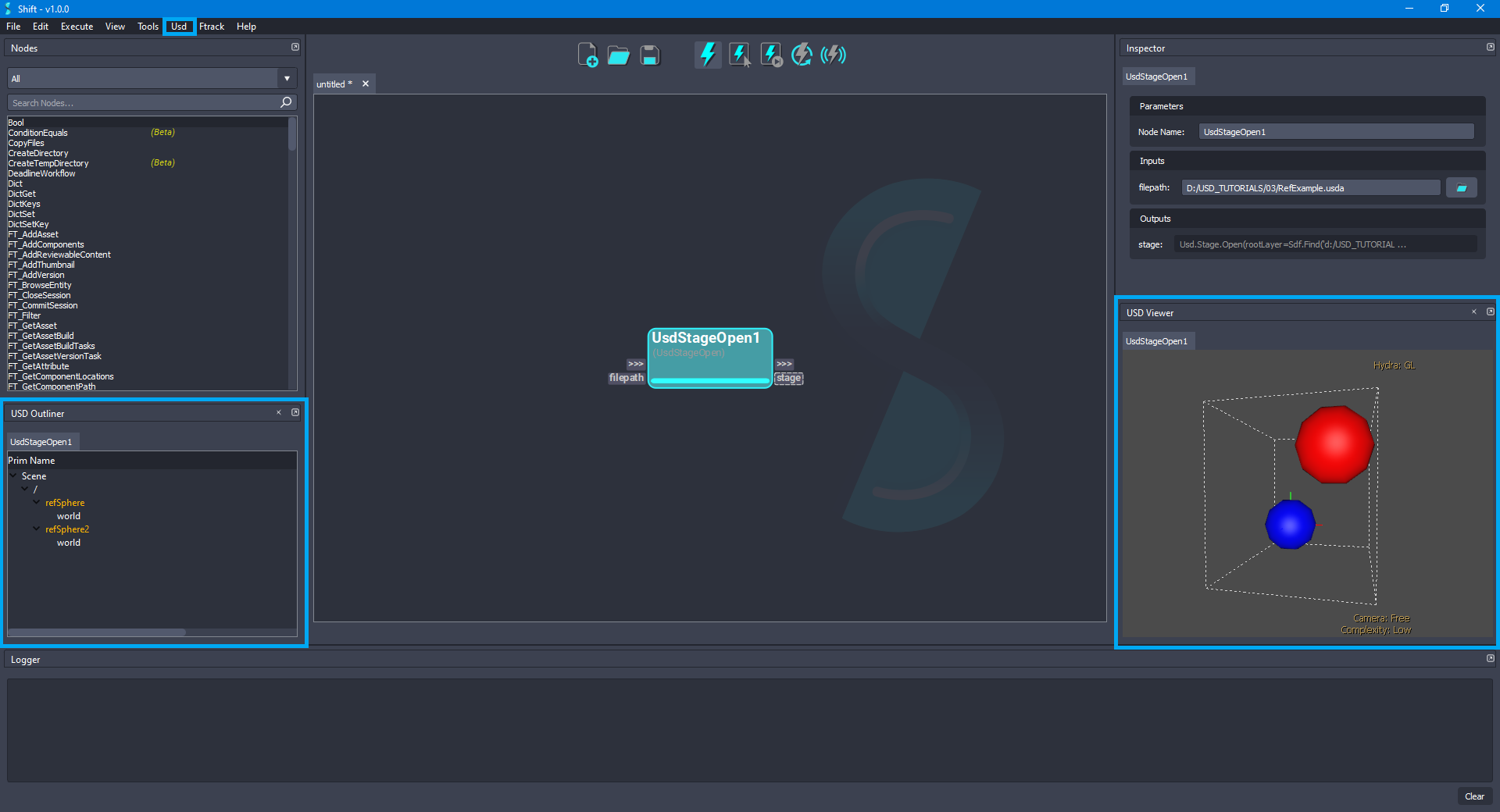Create a new graph file

click(x=587, y=55)
